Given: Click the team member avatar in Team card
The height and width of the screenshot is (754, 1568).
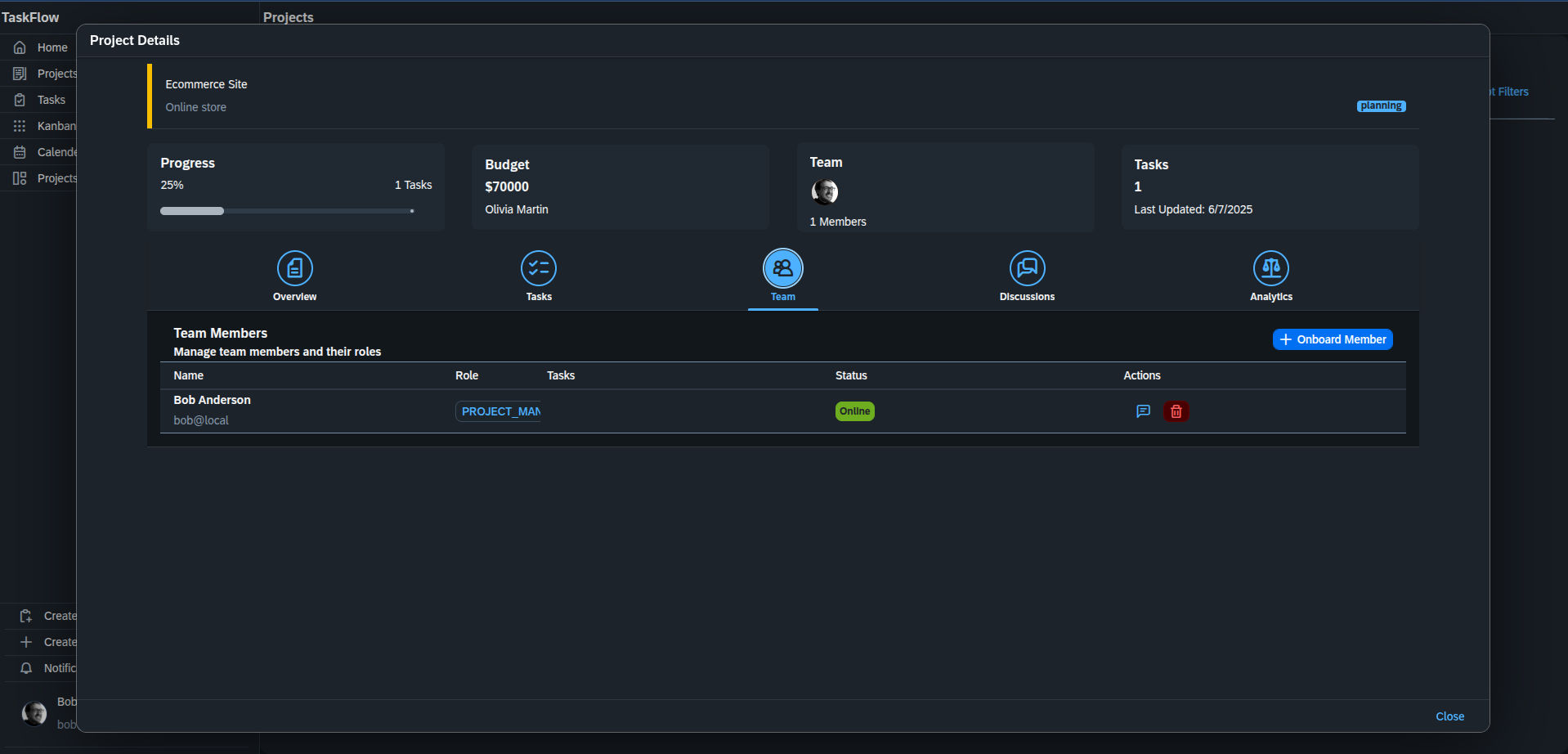Looking at the screenshot, I should tap(824, 192).
